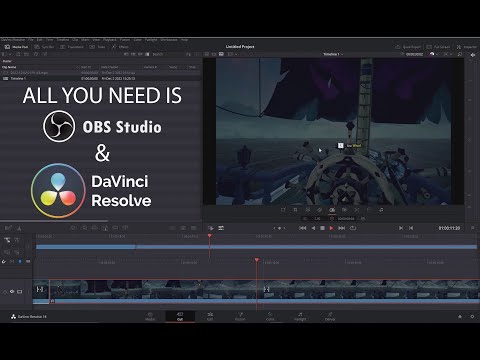Screen dimensions: 480x360
Task: Toggle the video track lock icon
Action: coord(5,291)
